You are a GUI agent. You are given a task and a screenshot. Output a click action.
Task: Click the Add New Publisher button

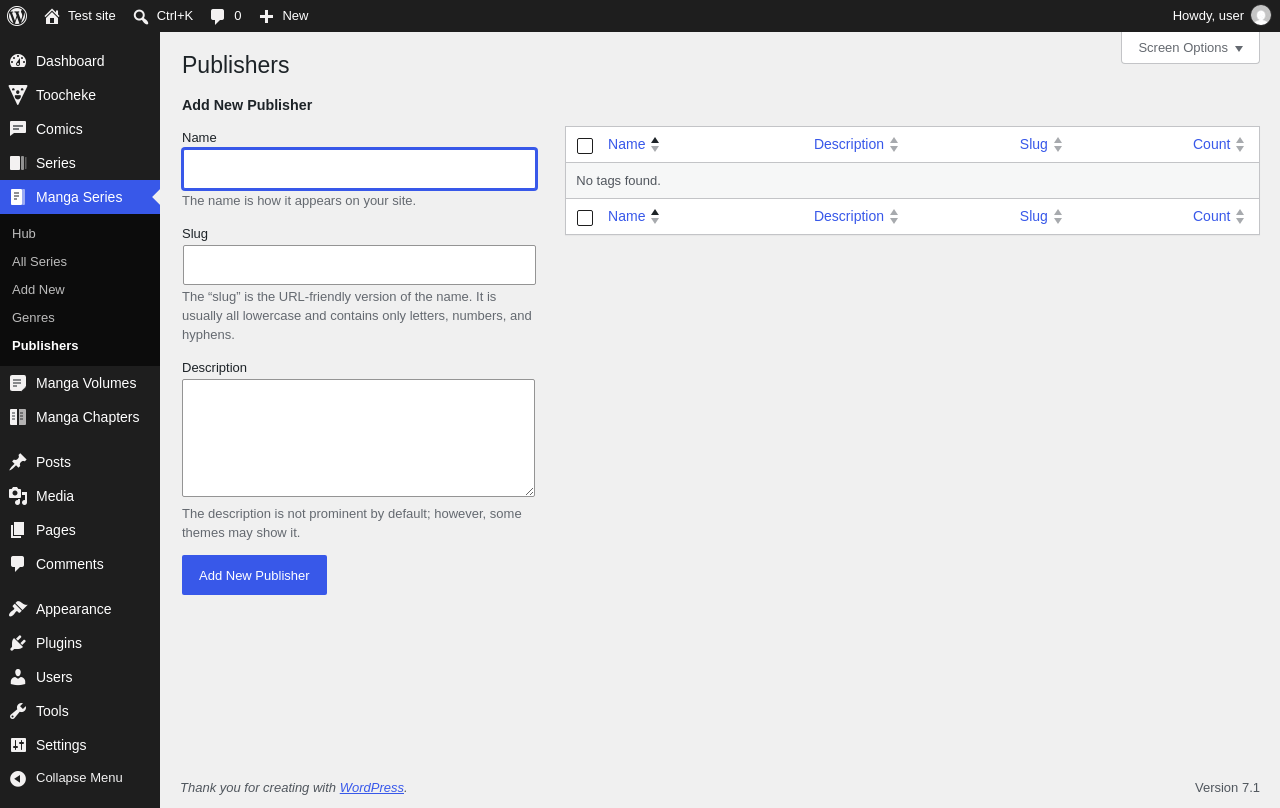pos(254,575)
